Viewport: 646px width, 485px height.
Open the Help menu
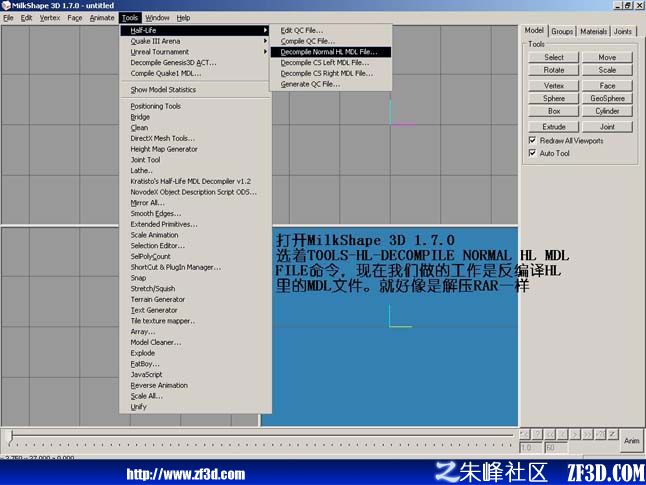pos(183,18)
